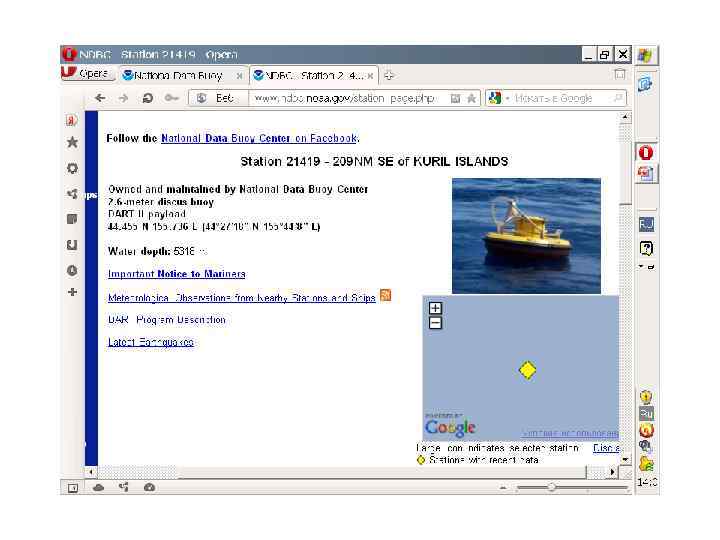
Task: Zoom out on the map
Action: (435, 323)
